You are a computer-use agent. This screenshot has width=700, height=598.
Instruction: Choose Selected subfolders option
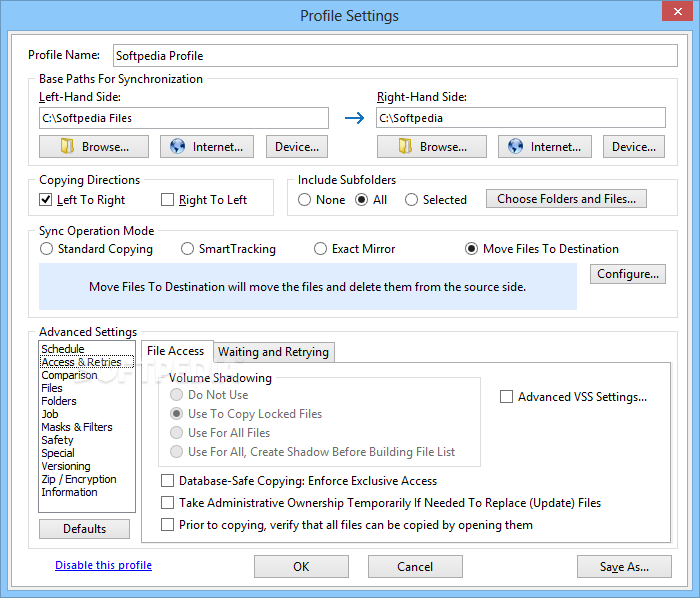point(411,199)
